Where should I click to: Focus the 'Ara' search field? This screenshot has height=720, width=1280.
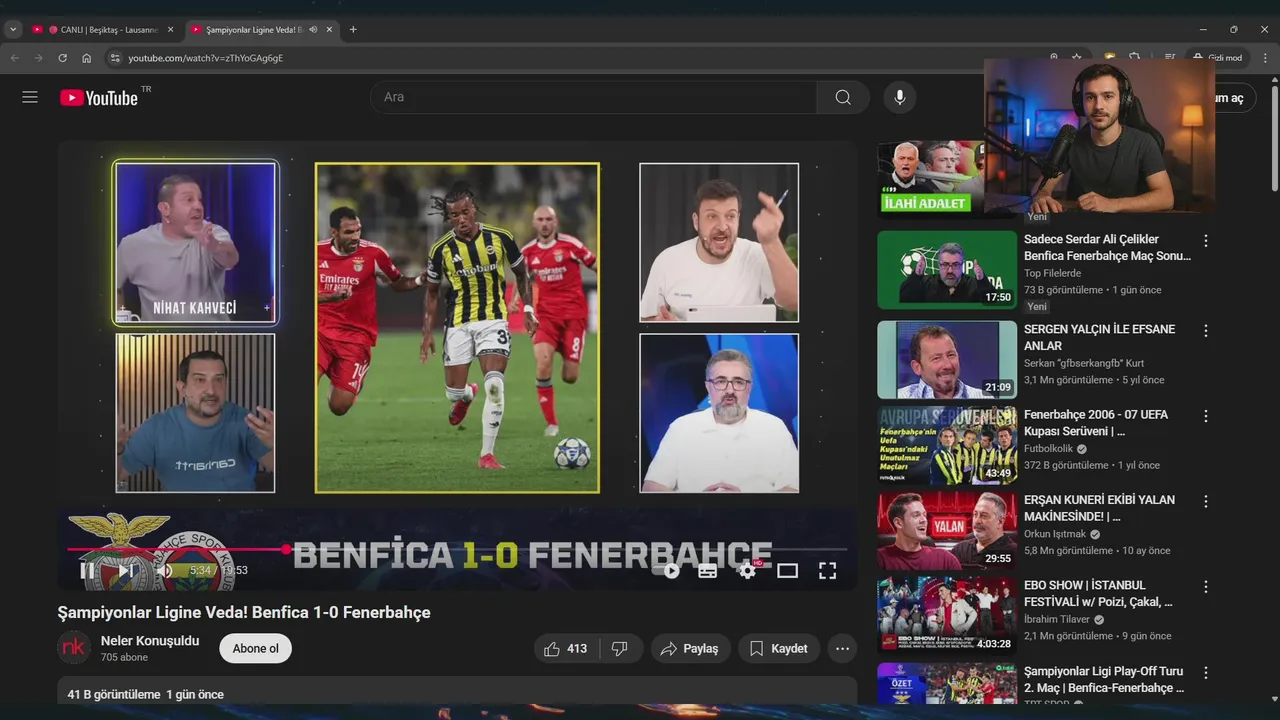594,97
